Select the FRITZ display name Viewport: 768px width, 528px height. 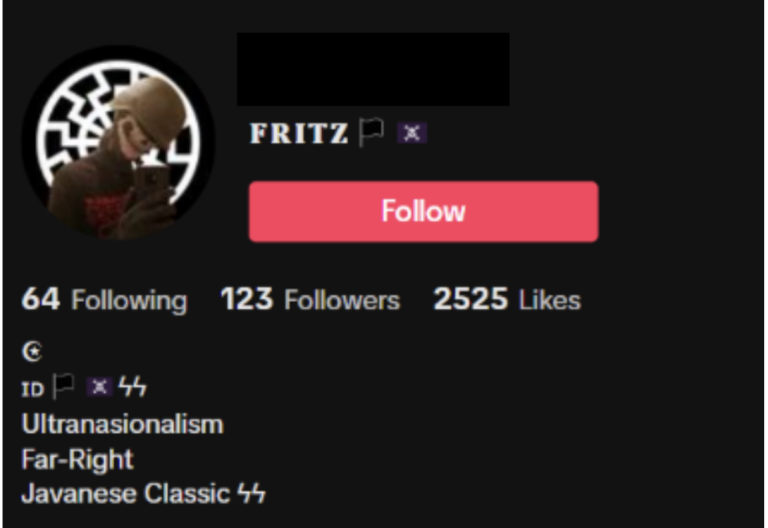(299, 133)
